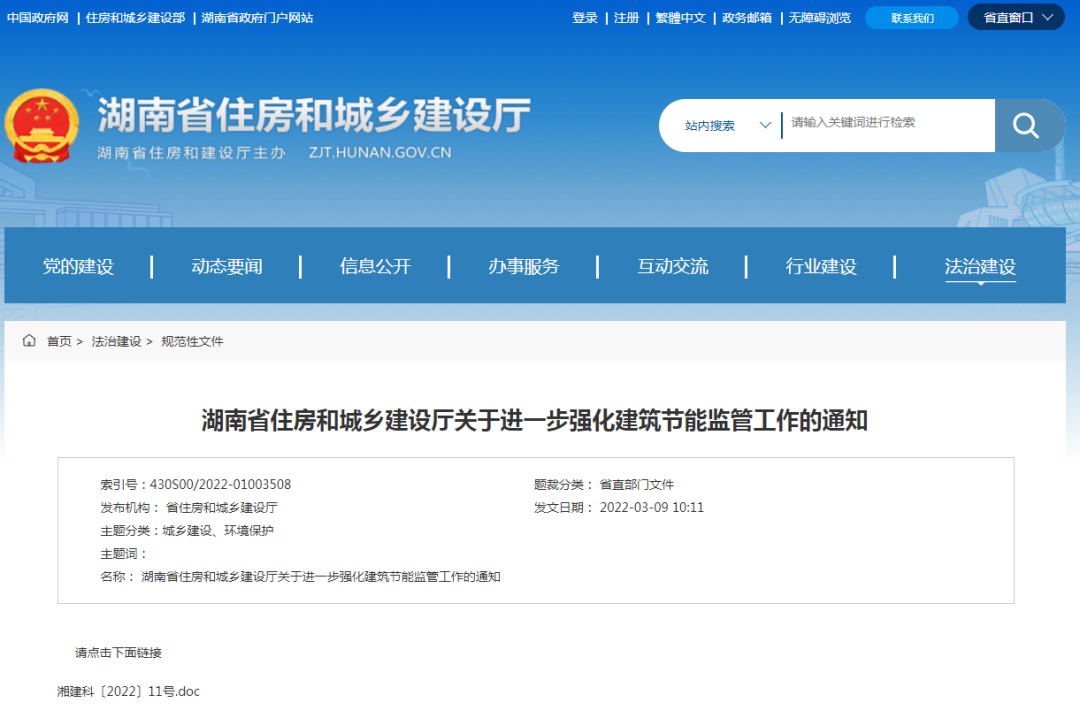Expand the 省直窗口 chevron arrow

pyautogui.click(x=1046, y=17)
